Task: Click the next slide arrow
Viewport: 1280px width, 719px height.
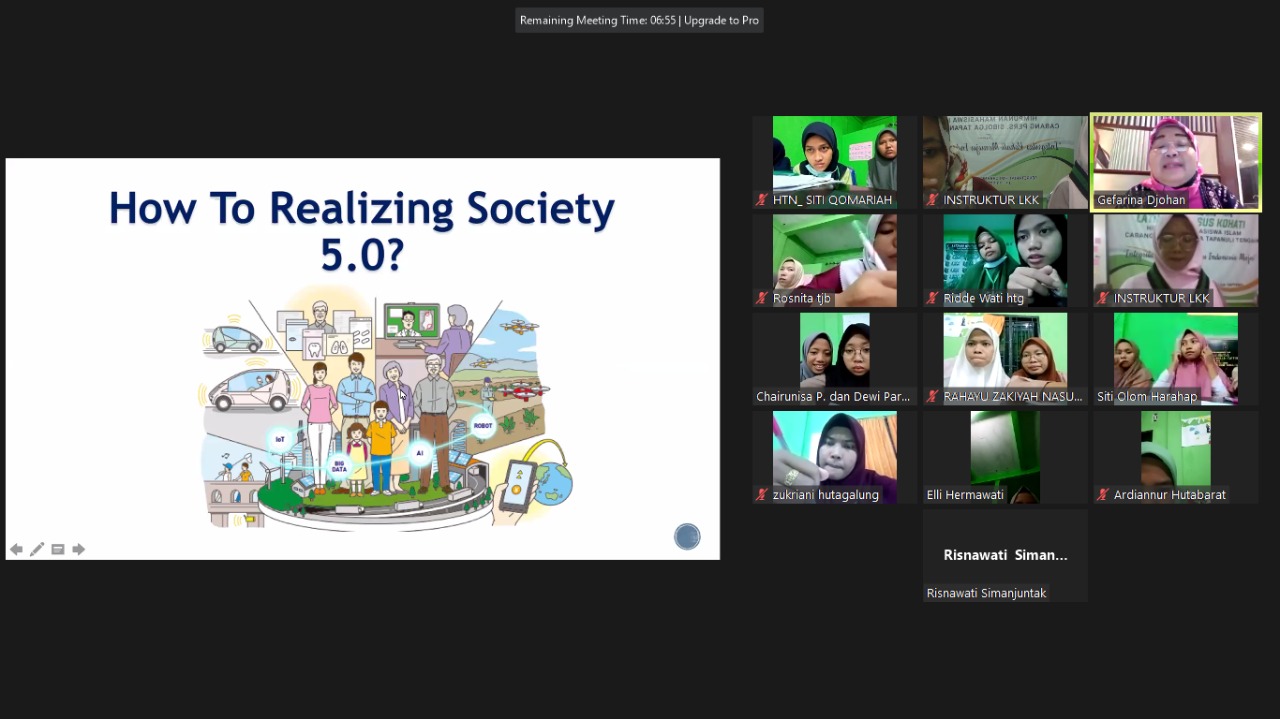Action: tap(78, 549)
